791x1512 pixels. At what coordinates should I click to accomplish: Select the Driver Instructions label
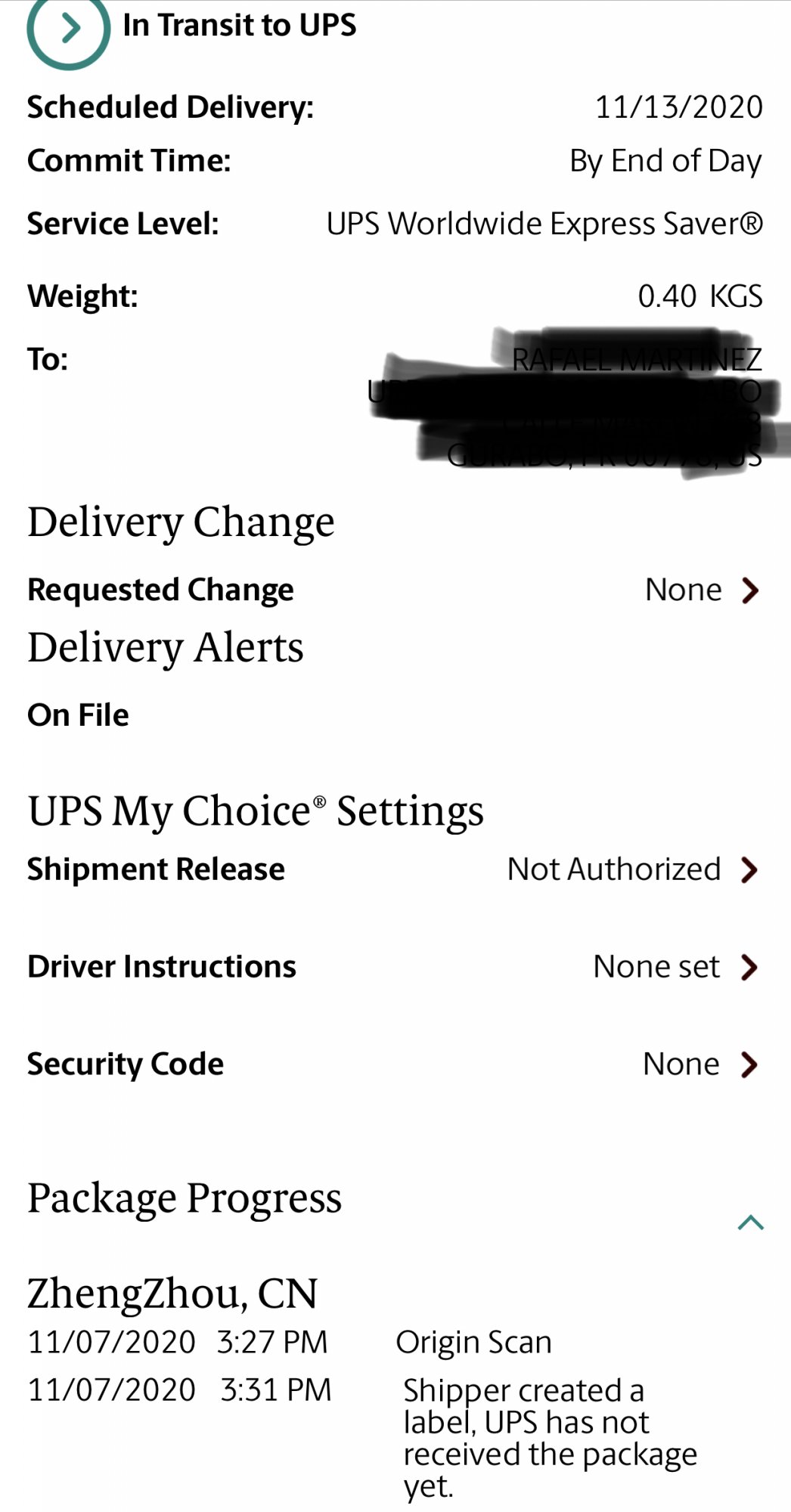[162, 967]
